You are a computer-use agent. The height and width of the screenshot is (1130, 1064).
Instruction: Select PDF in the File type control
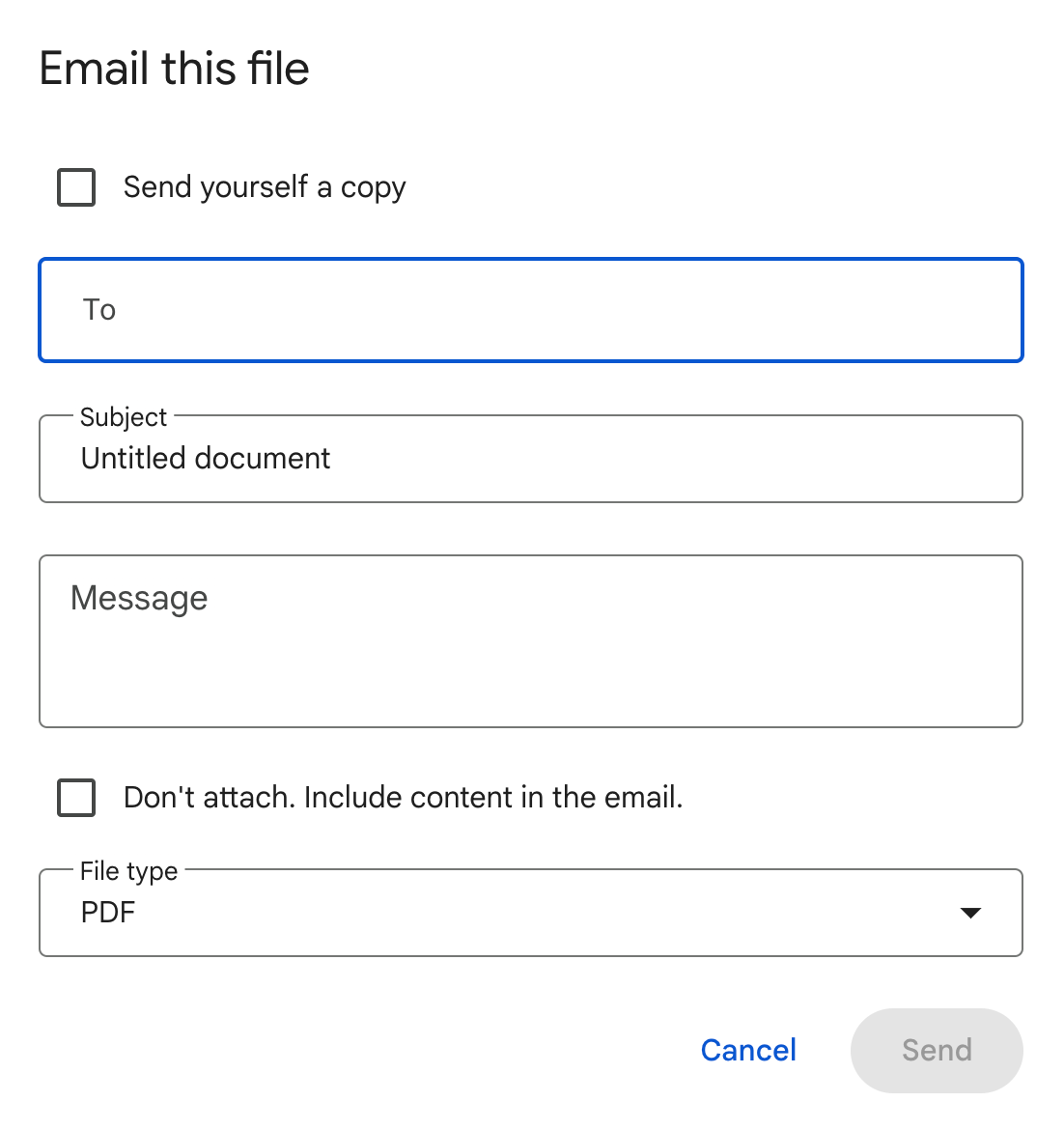pyautogui.click(x=531, y=912)
